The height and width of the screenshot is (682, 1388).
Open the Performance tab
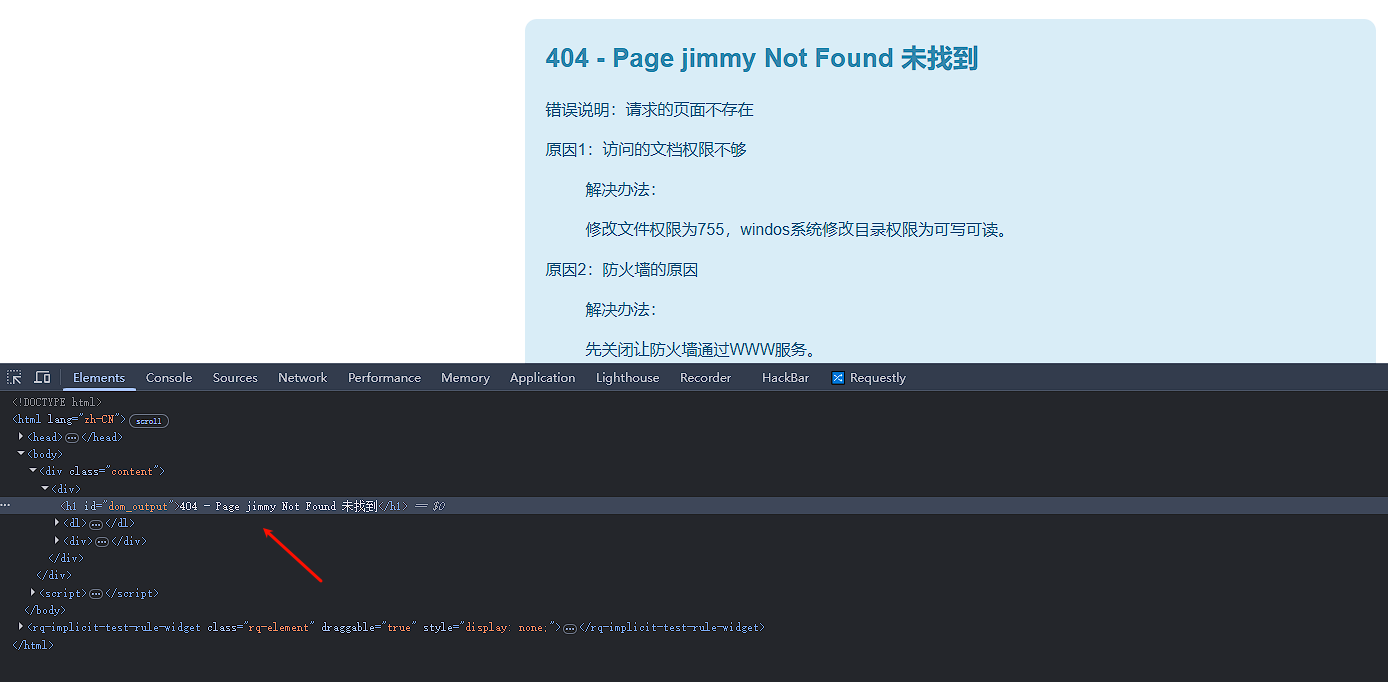click(384, 378)
